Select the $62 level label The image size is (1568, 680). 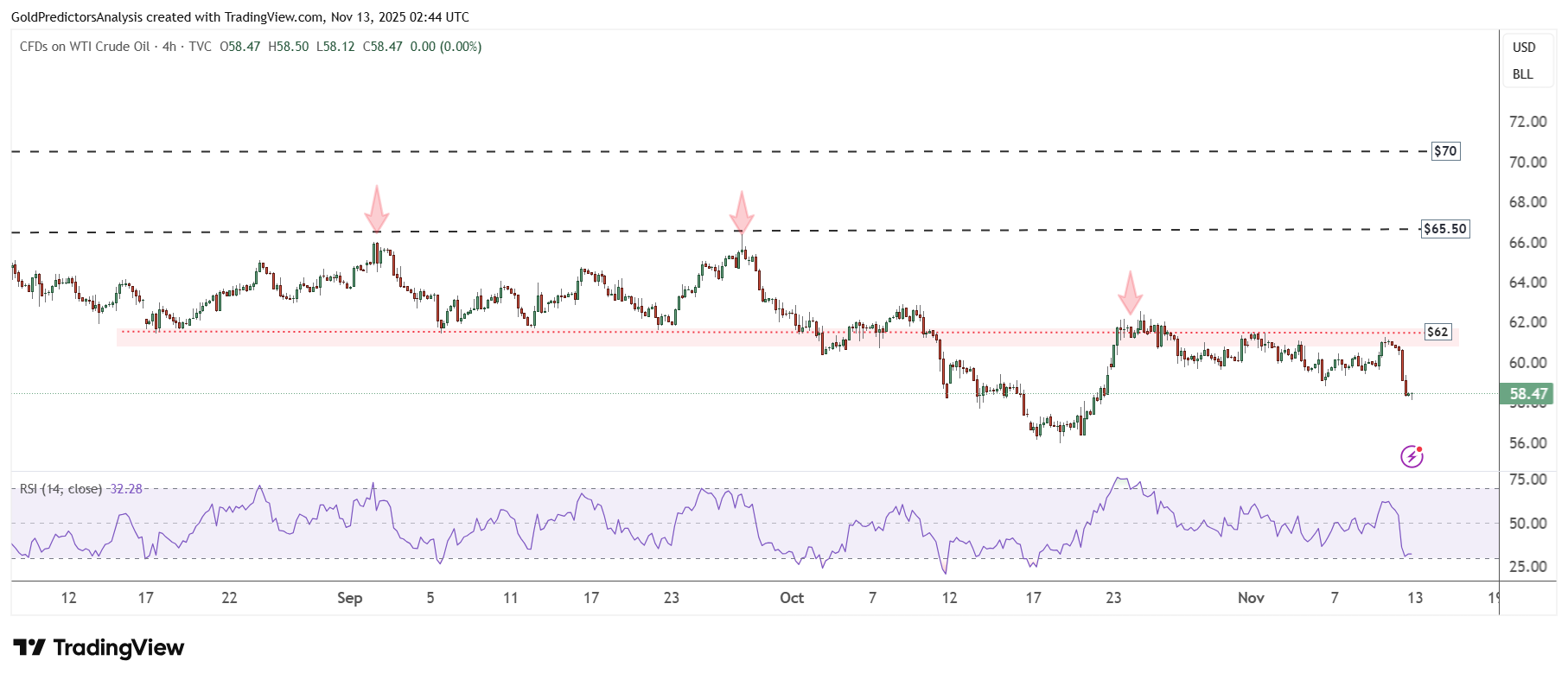(x=1437, y=332)
